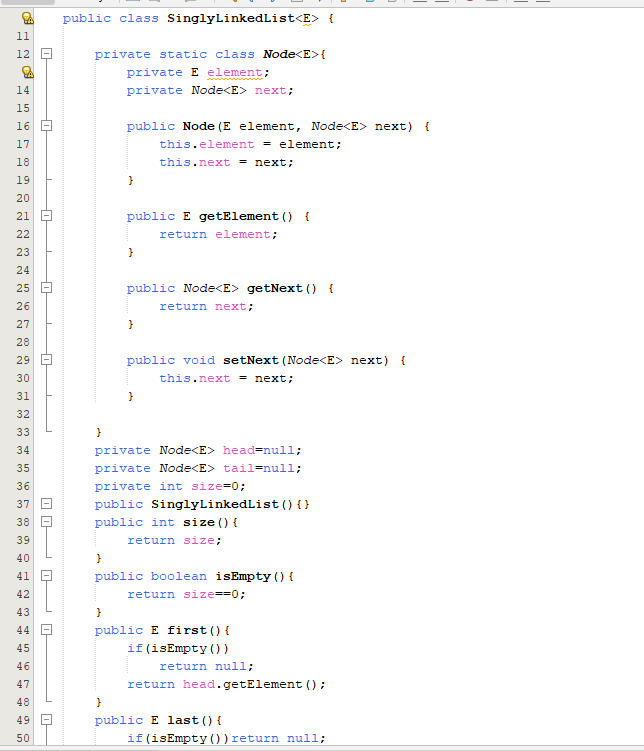Collapse the isEmpty() method fold on line 41
Image resolution: width=644 pixels, height=751 pixels.
(46, 576)
